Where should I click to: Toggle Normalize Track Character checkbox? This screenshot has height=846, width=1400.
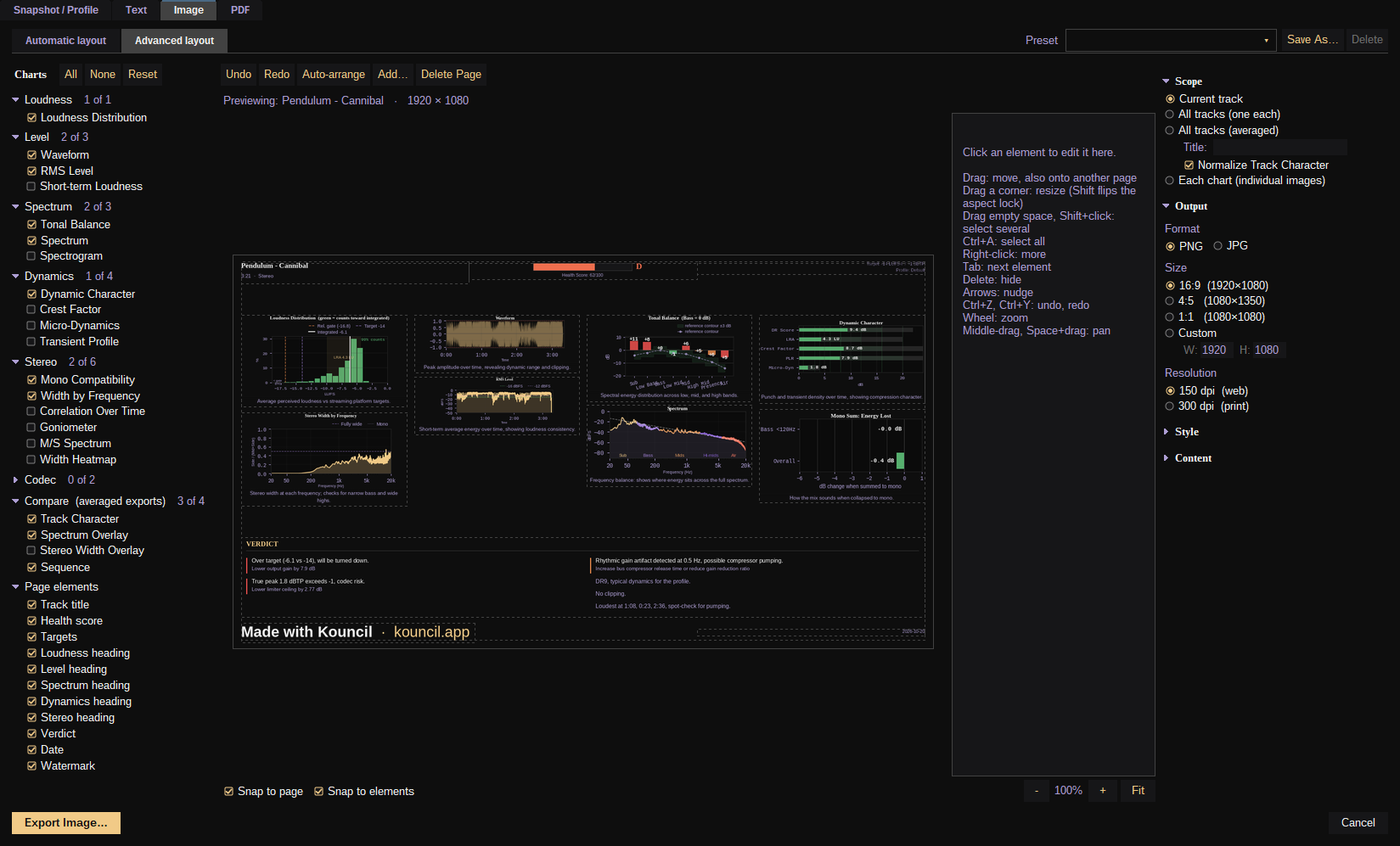click(1189, 165)
